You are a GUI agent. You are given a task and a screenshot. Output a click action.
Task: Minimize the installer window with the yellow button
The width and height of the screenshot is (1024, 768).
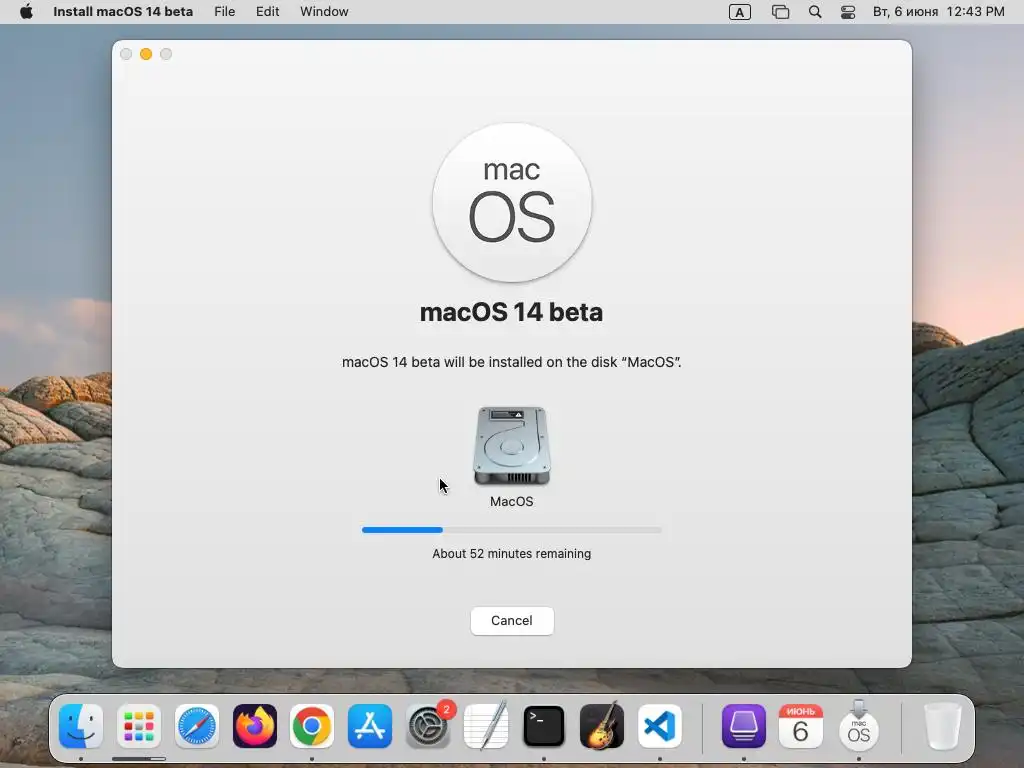146,54
